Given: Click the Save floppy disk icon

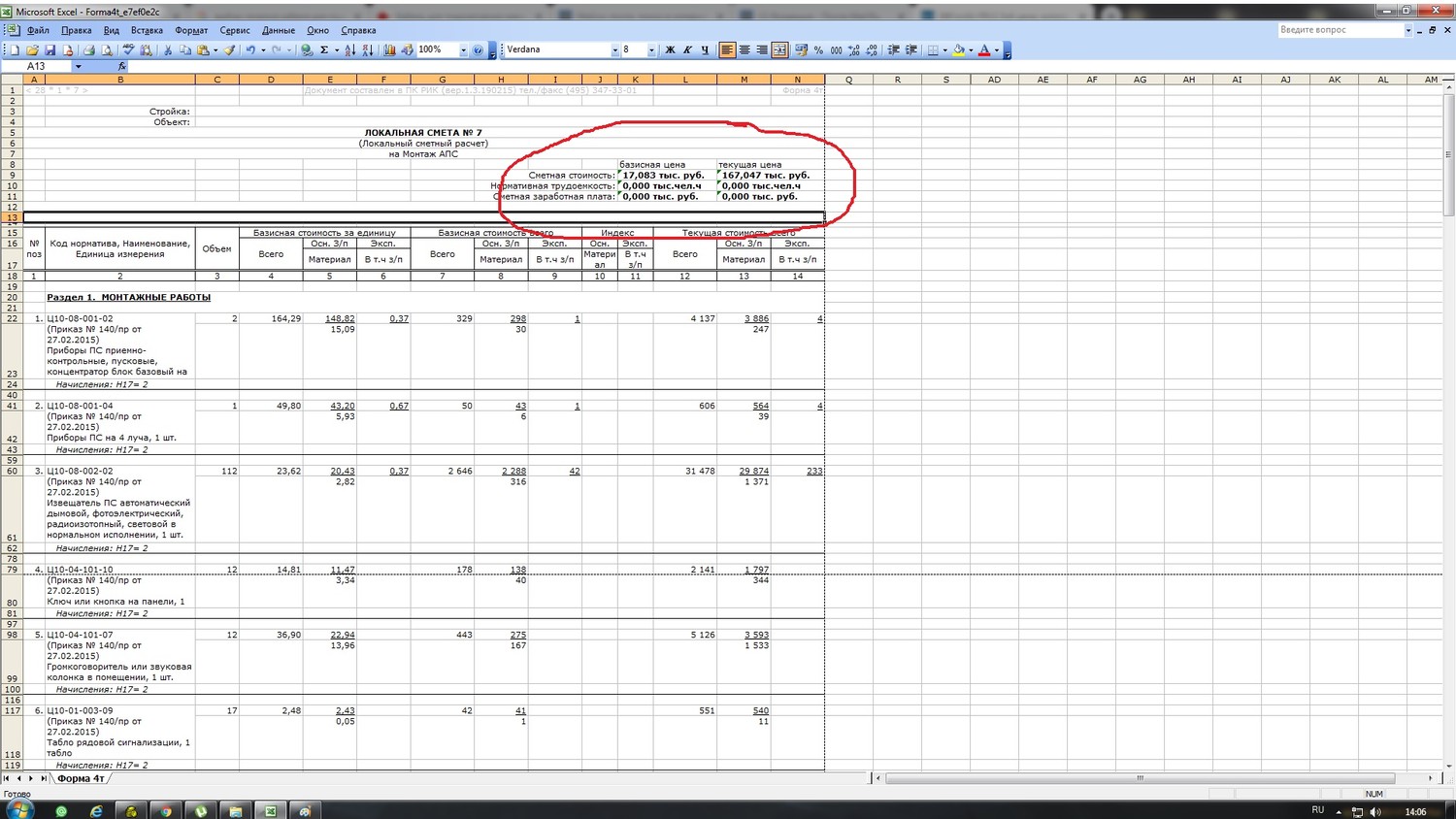Looking at the screenshot, I should (50, 49).
